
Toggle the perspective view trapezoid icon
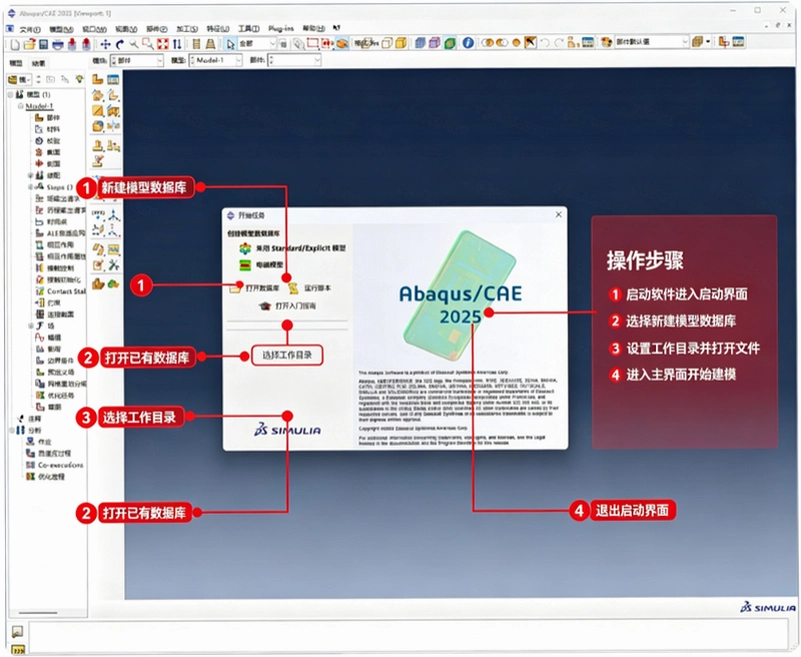pyautogui.click(x=210, y=44)
